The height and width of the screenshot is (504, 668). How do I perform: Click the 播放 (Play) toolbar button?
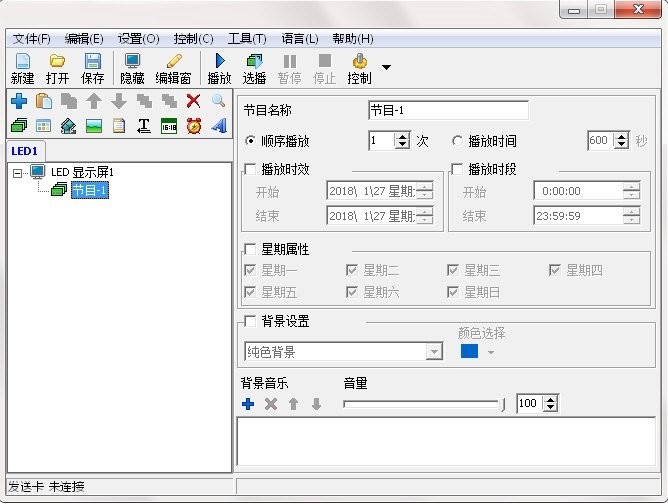219,68
